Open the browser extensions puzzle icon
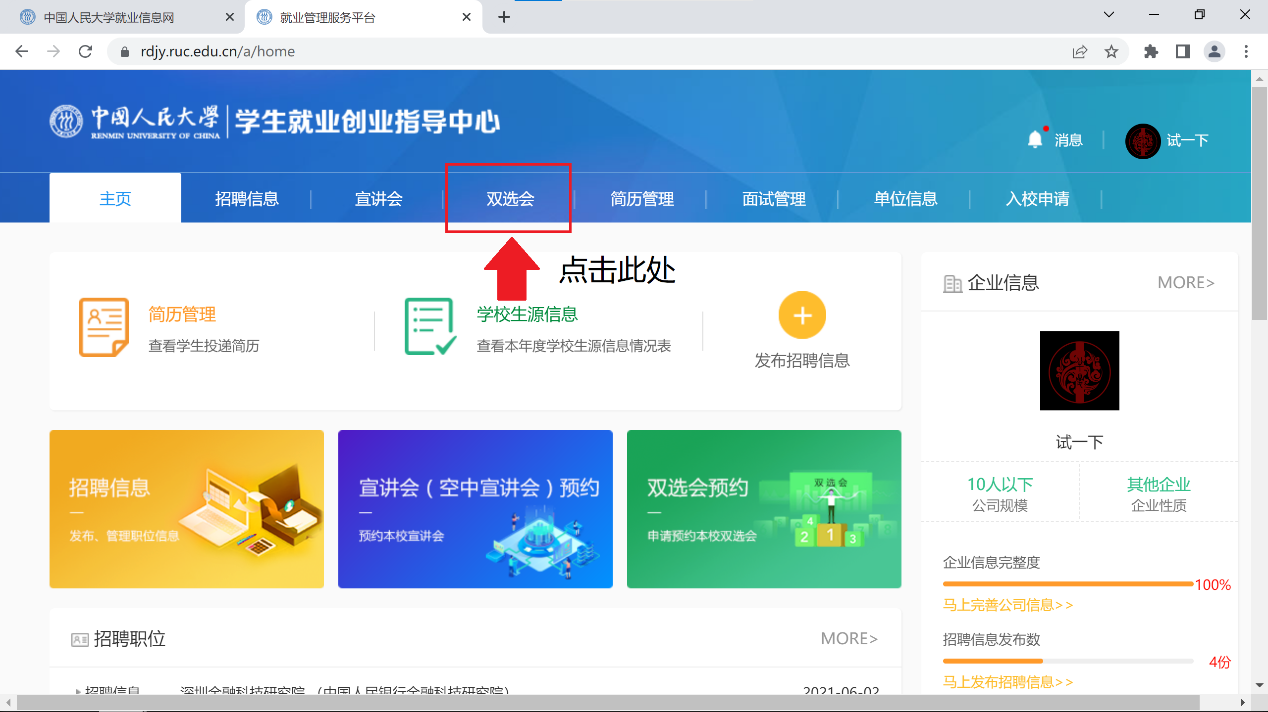The height and width of the screenshot is (712, 1268). pos(1151,51)
